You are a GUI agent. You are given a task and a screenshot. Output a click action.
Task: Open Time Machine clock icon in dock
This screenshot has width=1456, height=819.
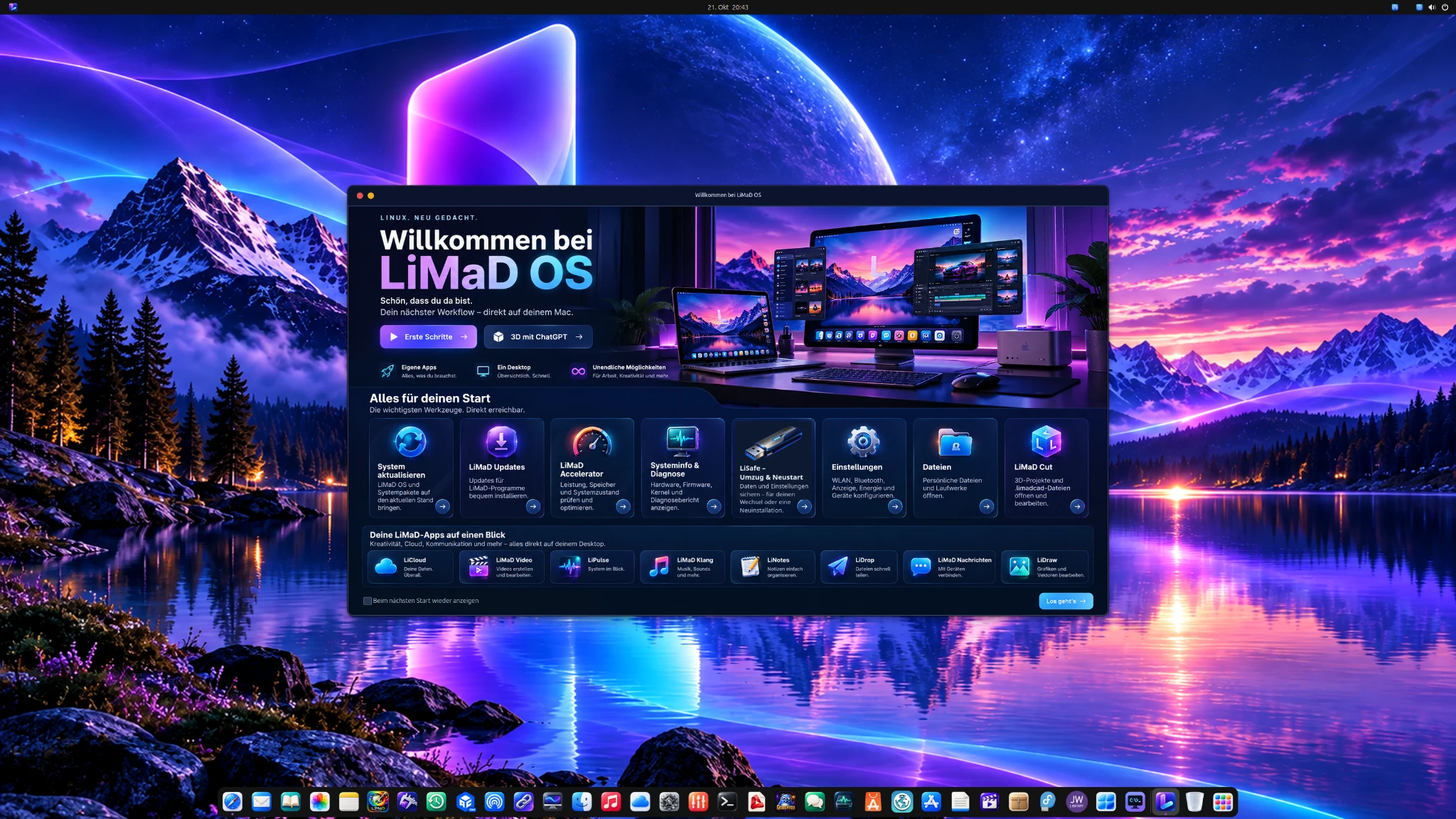click(x=437, y=802)
